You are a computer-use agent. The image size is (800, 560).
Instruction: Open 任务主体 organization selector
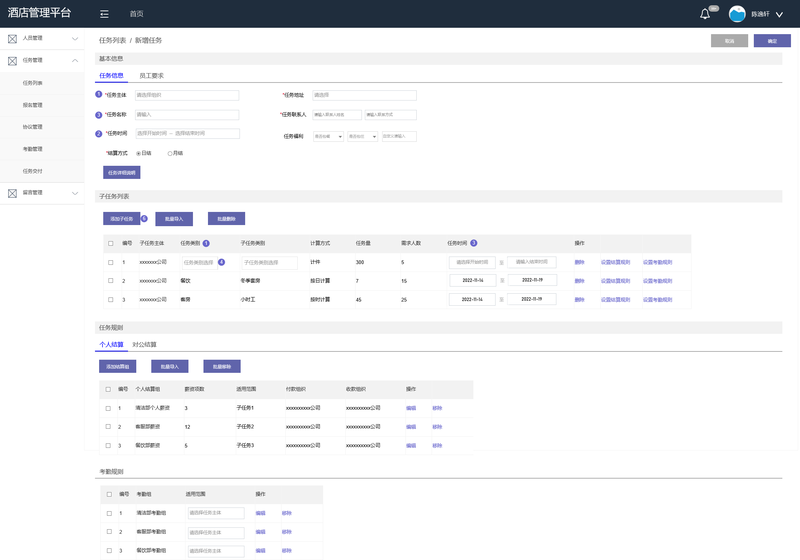coord(187,95)
